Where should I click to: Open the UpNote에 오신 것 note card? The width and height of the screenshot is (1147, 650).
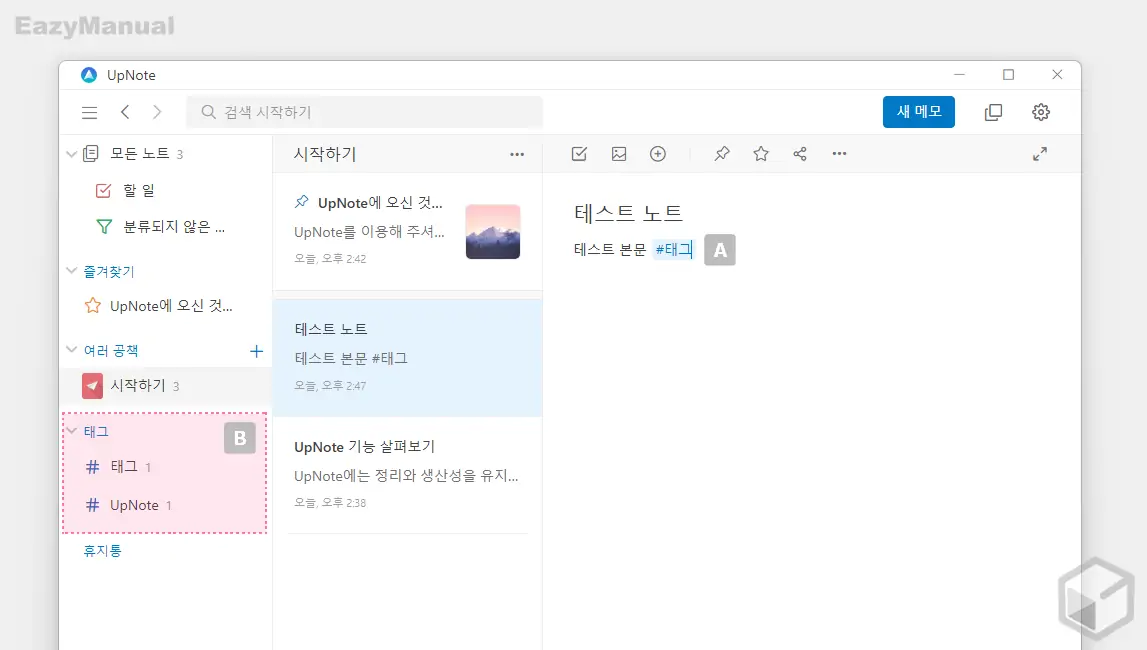407,230
